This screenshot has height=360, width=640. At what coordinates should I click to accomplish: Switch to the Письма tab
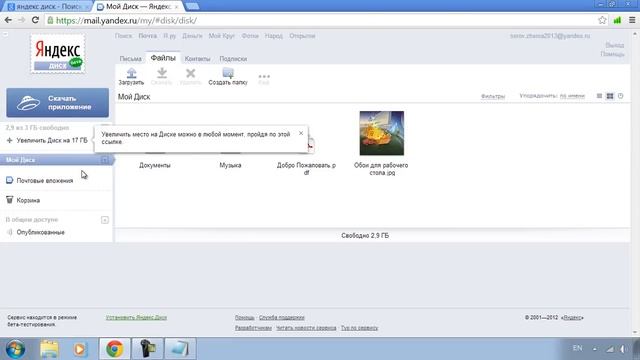click(x=131, y=59)
